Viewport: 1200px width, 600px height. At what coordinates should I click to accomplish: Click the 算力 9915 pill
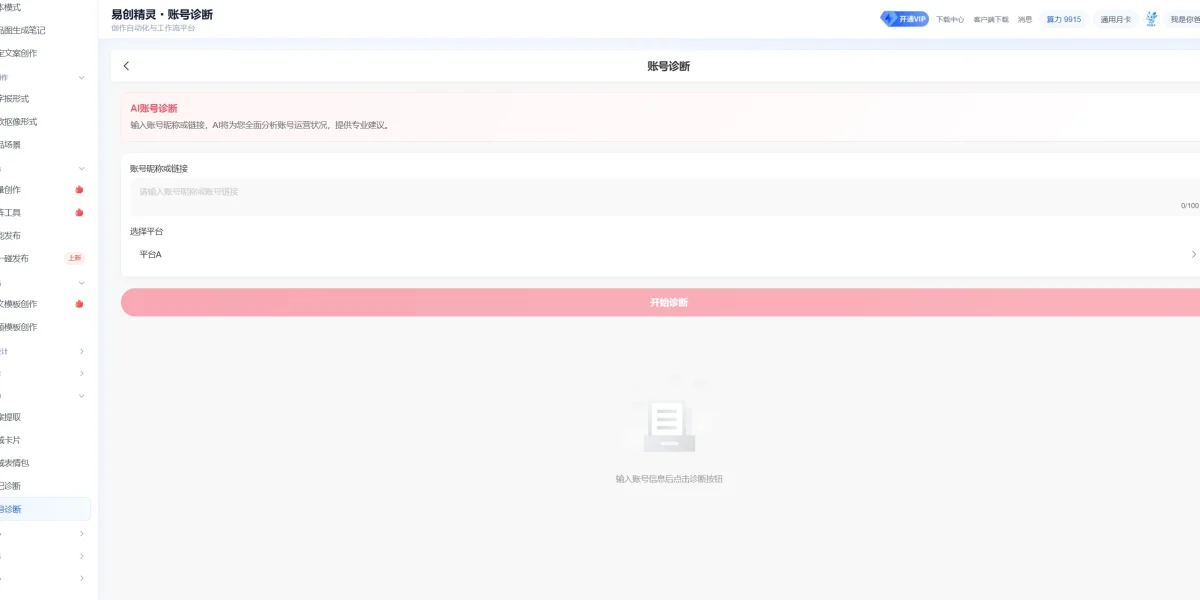[x=1064, y=19]
